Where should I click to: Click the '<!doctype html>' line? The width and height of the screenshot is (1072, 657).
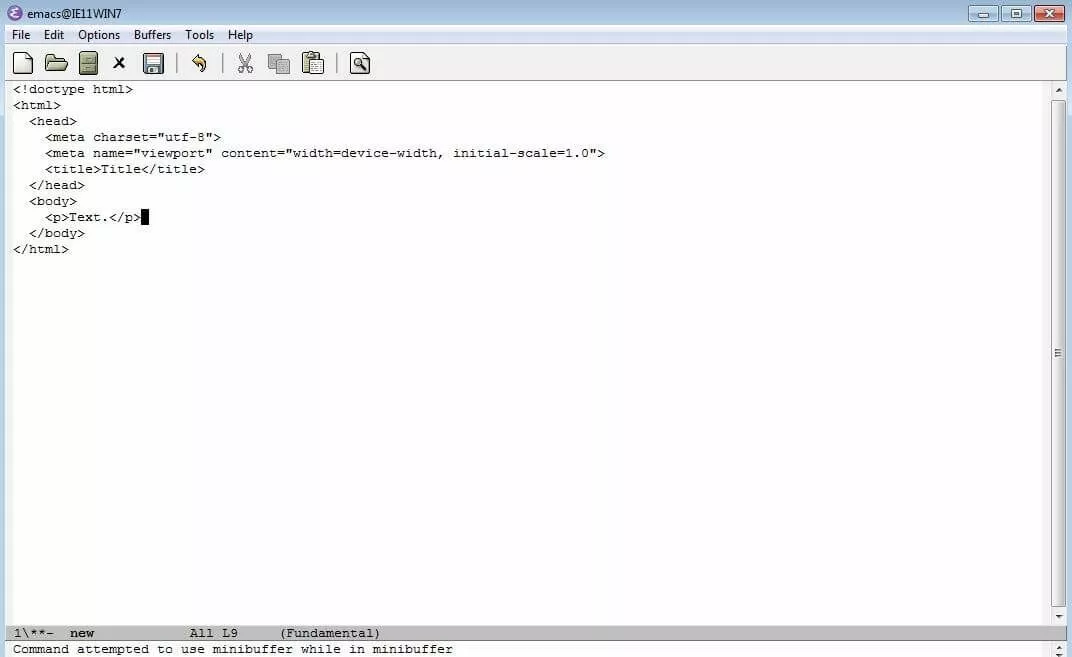pos(72,90)
